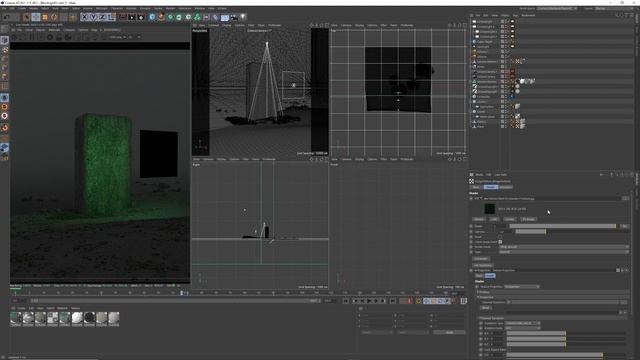The image size is (640, 360).
Task: Open the Objects menu in Live Viewer
Action: pyautogui.click(x=40, y=30)
